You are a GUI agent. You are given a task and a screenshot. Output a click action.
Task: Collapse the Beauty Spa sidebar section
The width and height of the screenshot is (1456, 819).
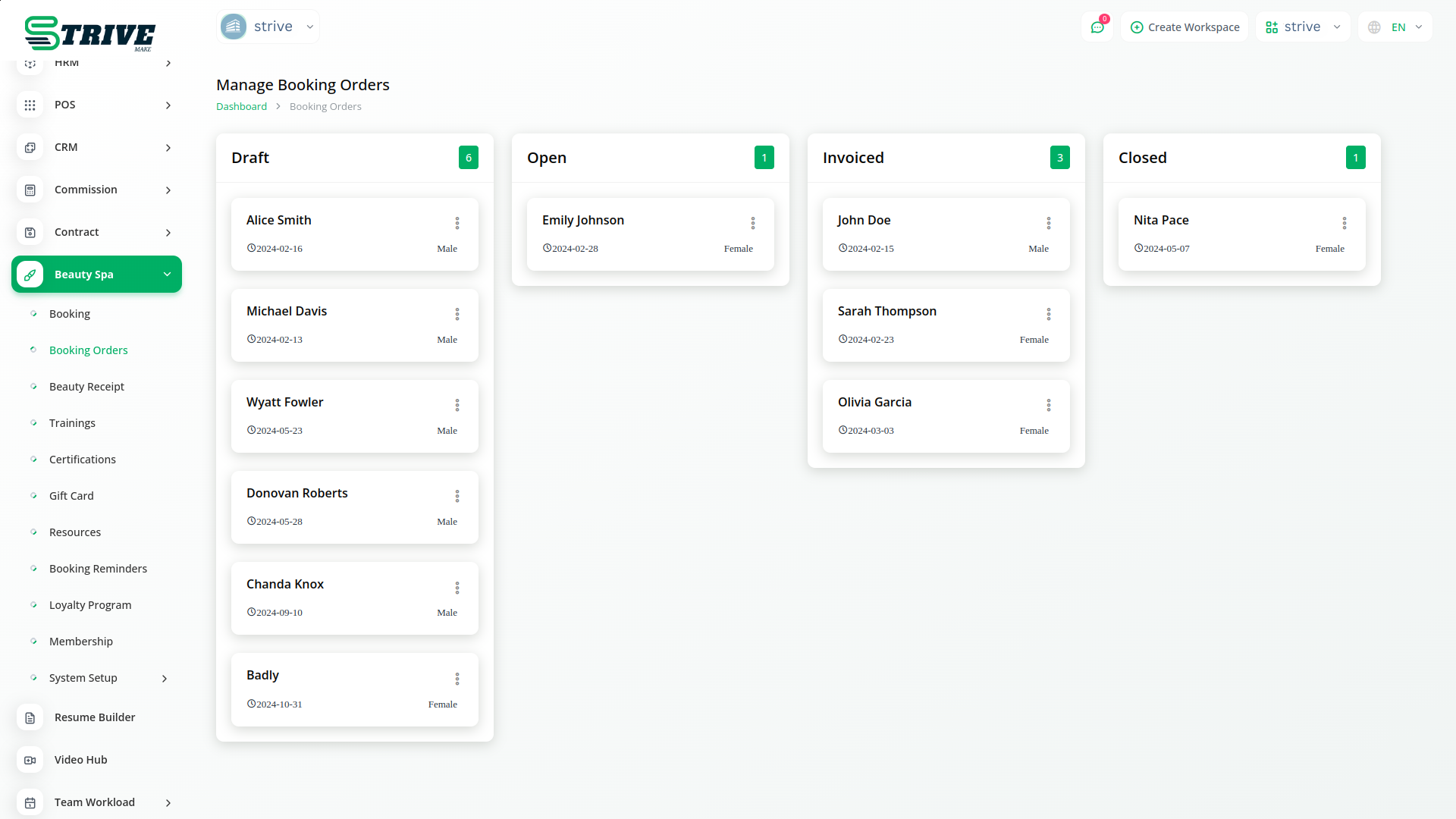(167, 275)
